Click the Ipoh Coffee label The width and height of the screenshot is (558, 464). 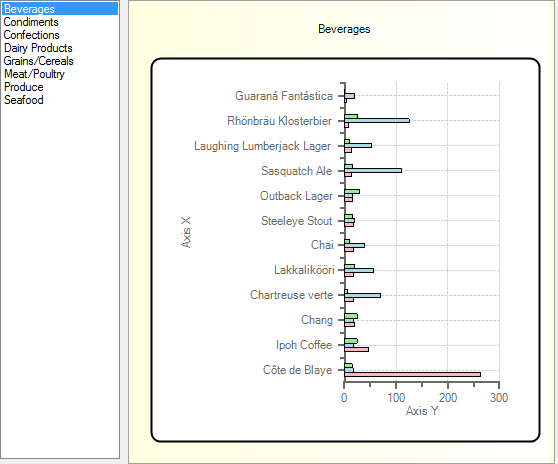coord(304,345)
